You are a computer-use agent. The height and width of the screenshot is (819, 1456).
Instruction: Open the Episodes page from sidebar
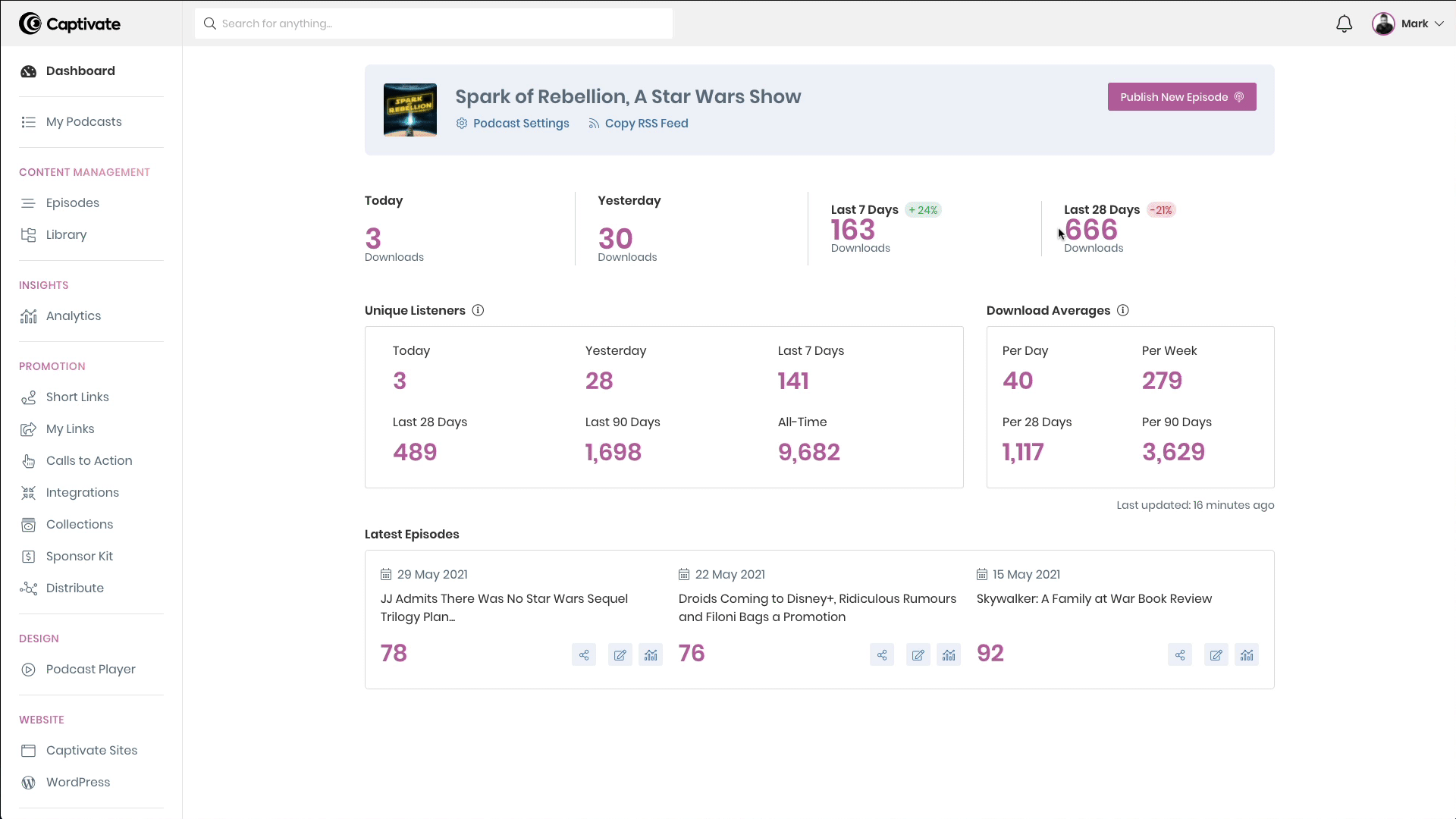[x=72, y=202]
